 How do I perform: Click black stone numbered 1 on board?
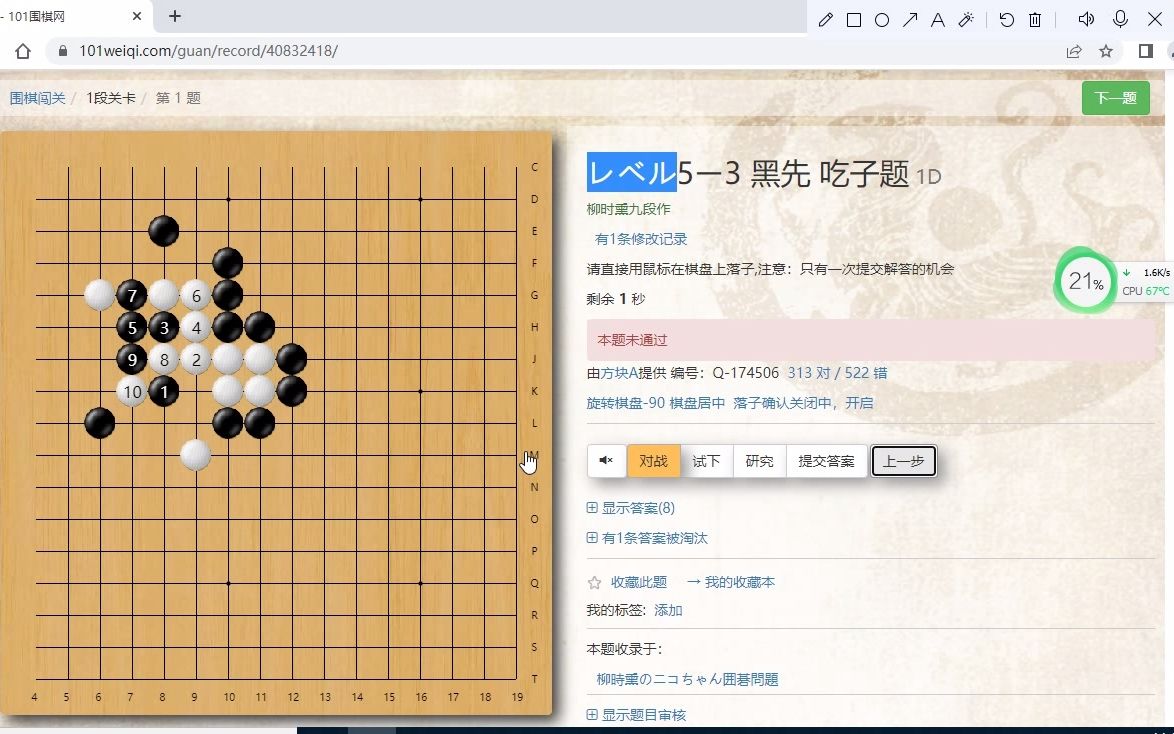pyautogui.click(x=164, y=391)
